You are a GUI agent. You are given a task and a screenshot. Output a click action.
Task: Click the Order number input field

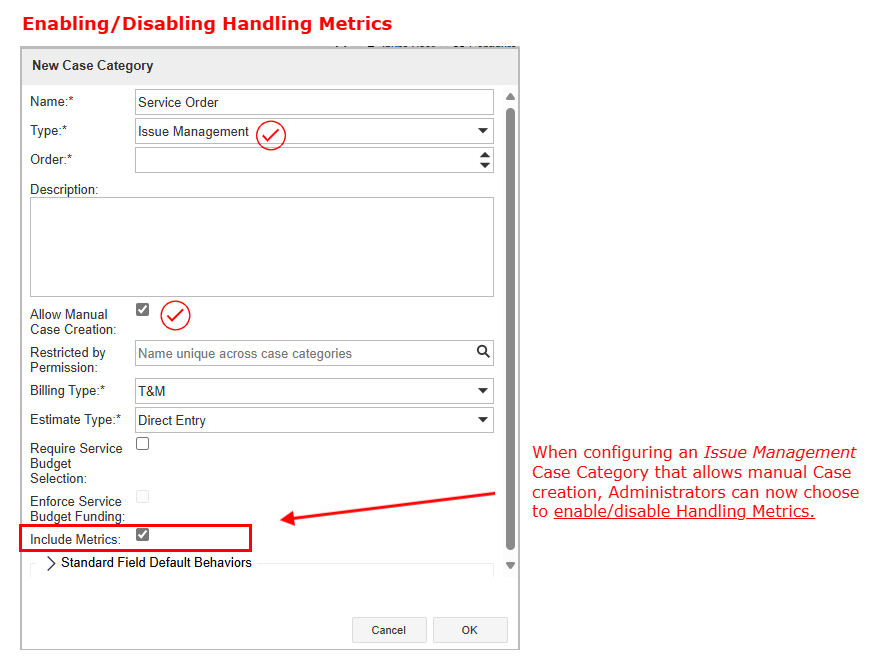[305, 160]
